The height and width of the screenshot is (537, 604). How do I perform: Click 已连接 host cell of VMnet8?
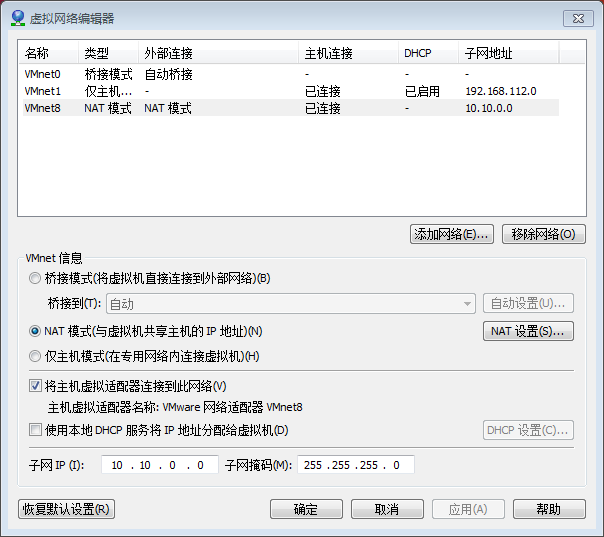pos(323,108)
